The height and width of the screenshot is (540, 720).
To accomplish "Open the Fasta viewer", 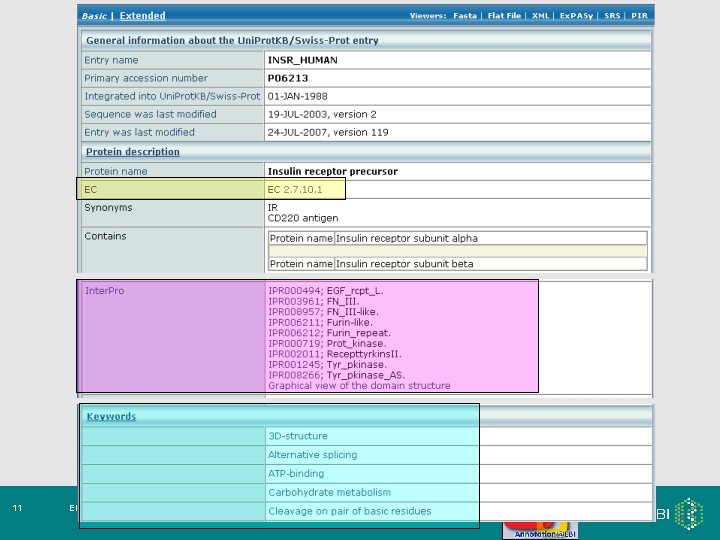I will pyautogui.click(x=465, y=16).
